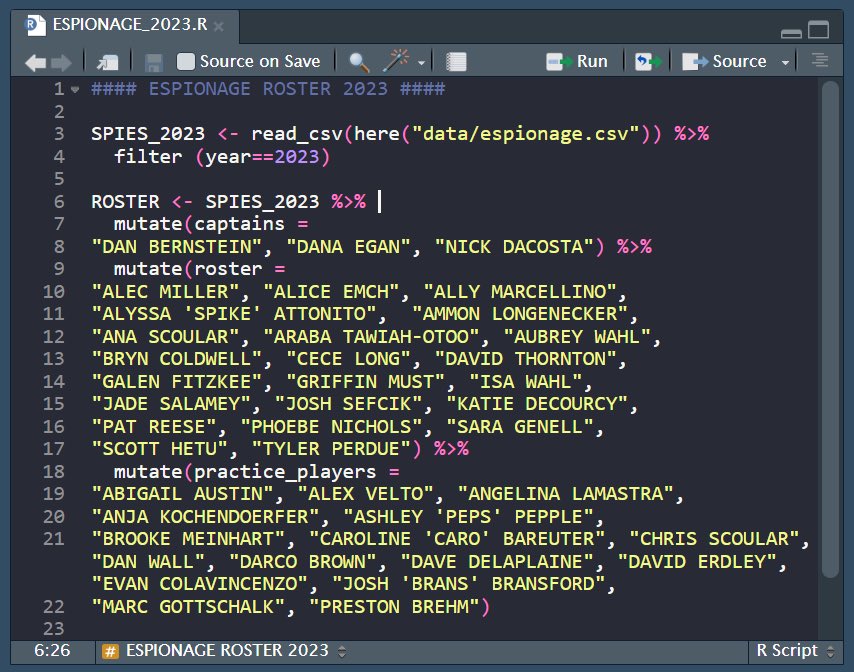
Task: Go back to previous source location
Action: click(x=36, y=62)
